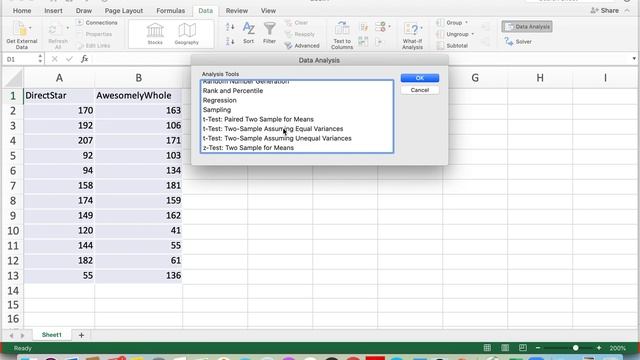Open the Draw tab
The width and height of the screenshot is (640, 360).
84,11
